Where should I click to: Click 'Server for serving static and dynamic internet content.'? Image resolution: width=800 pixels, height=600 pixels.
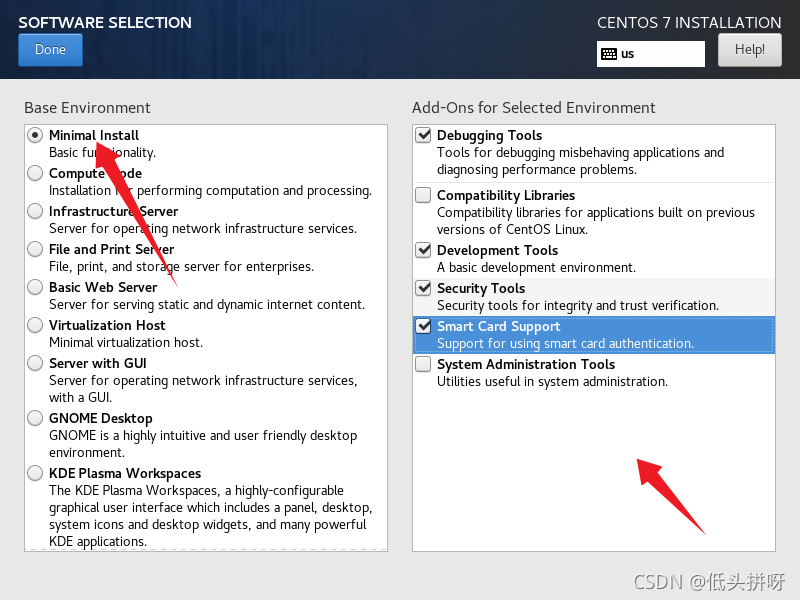(x=207, y=305)
